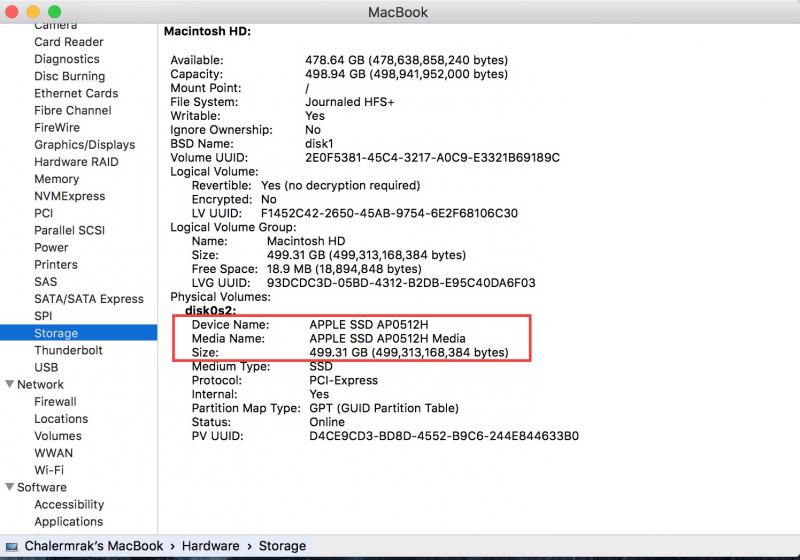This screenshot has height=560, width=800.
Task: Open Applications under Software
Action: coord(68,522)
